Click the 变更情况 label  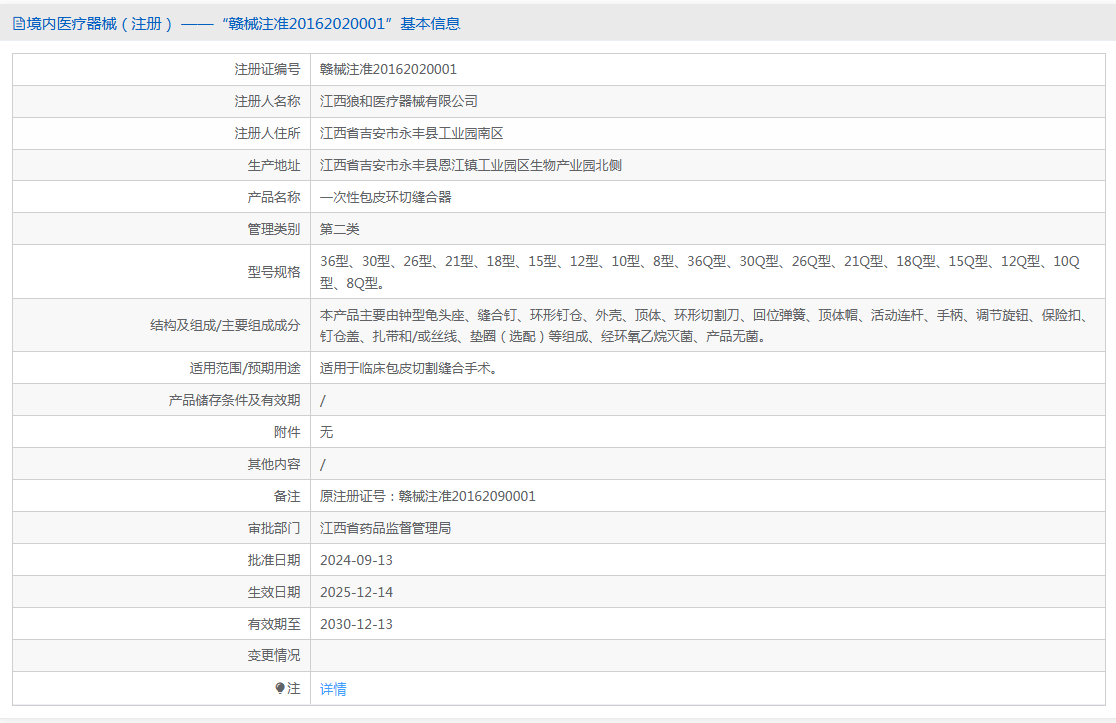274,655
